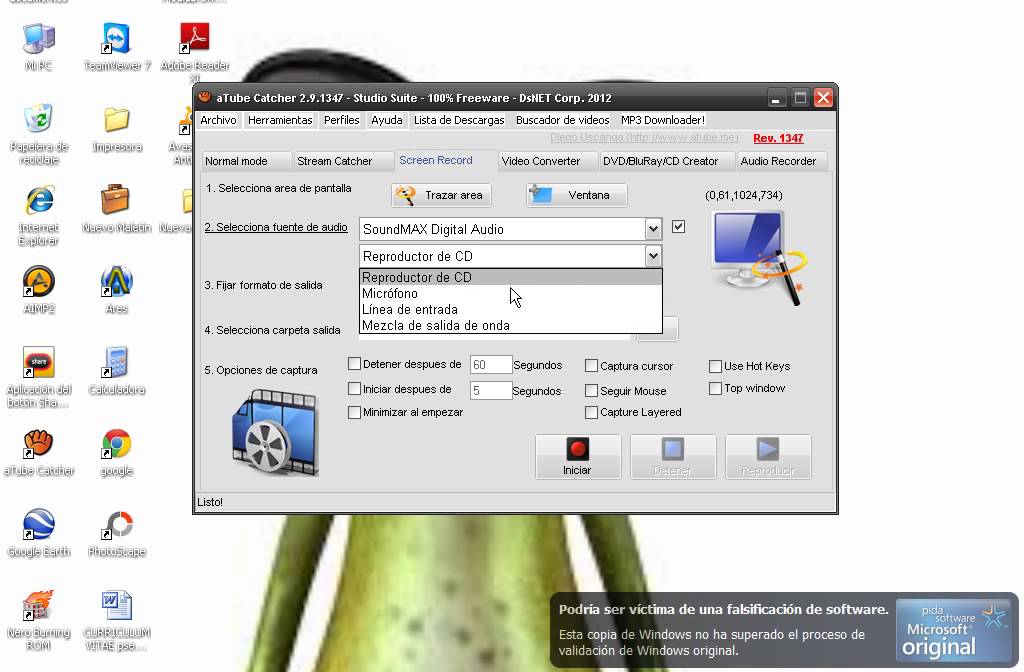
Task: Expand SoundMAX Digital Audio dropdown arrow
Action: [653, 229]
